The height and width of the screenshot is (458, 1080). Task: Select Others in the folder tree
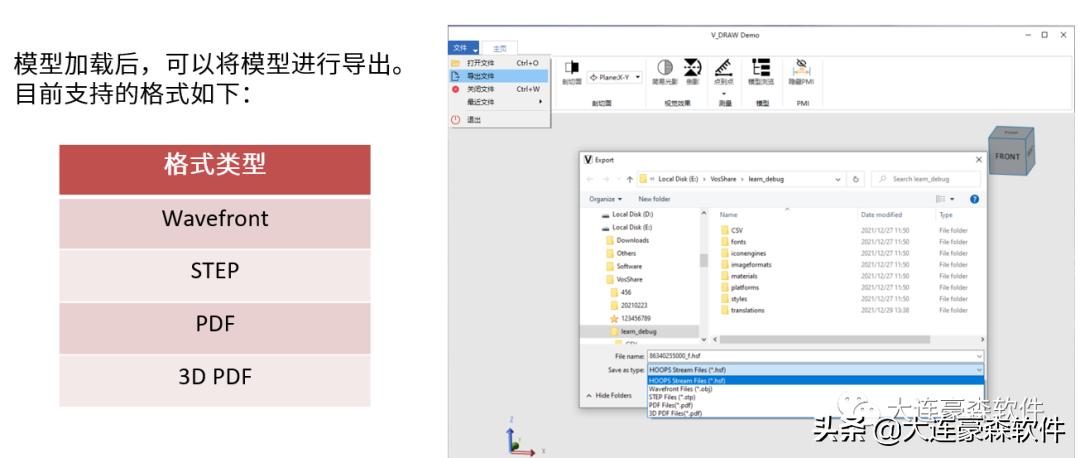pos(621,253)
